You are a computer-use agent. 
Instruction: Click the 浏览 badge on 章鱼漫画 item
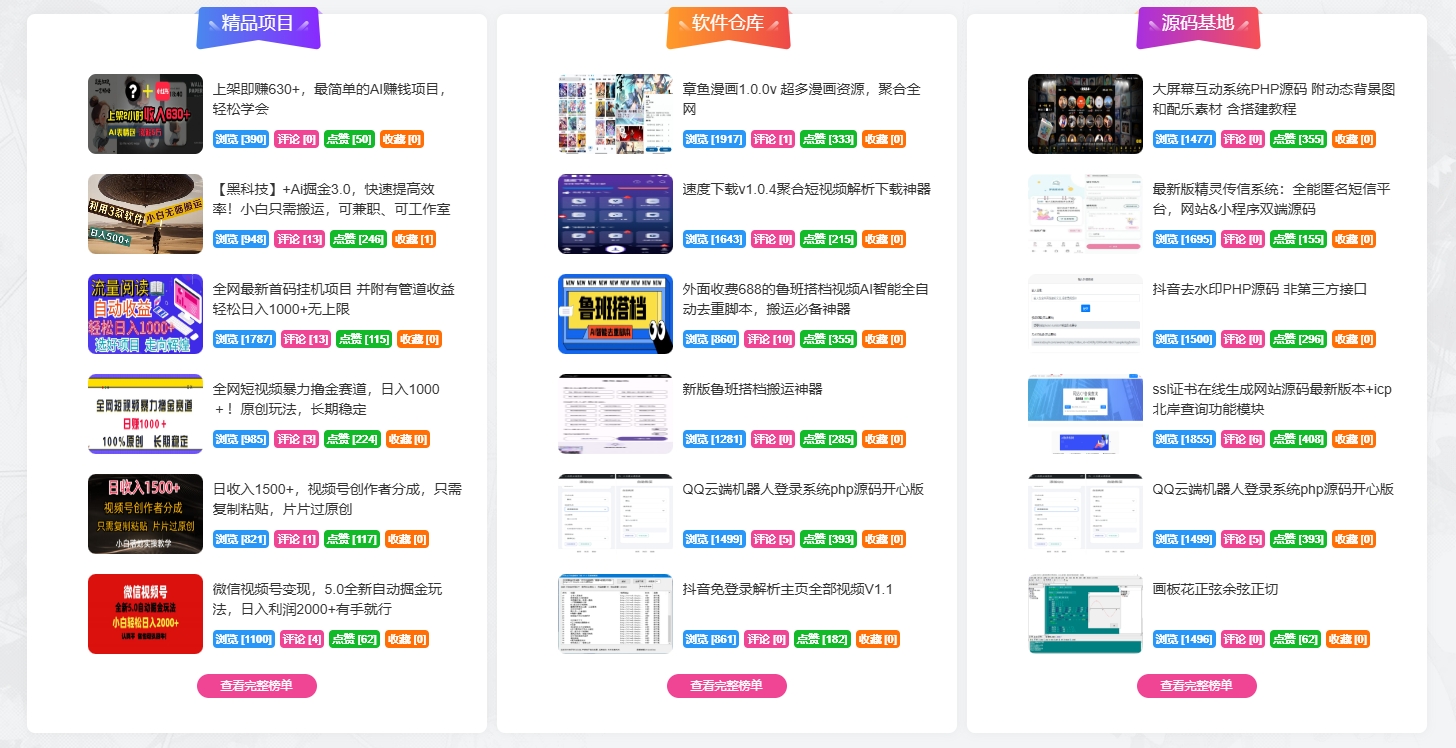[x=710, y=139]
